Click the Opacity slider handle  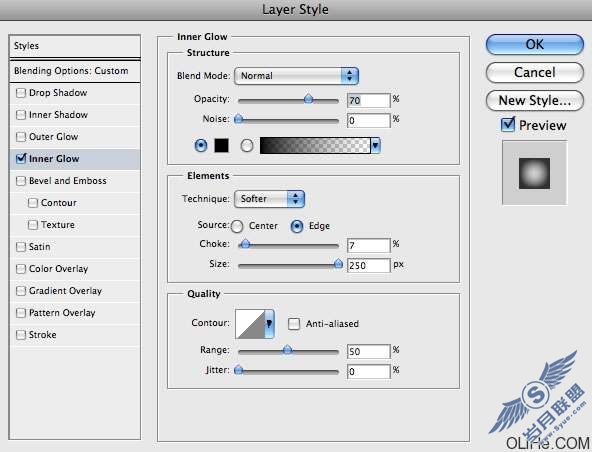tap(308, 99)
